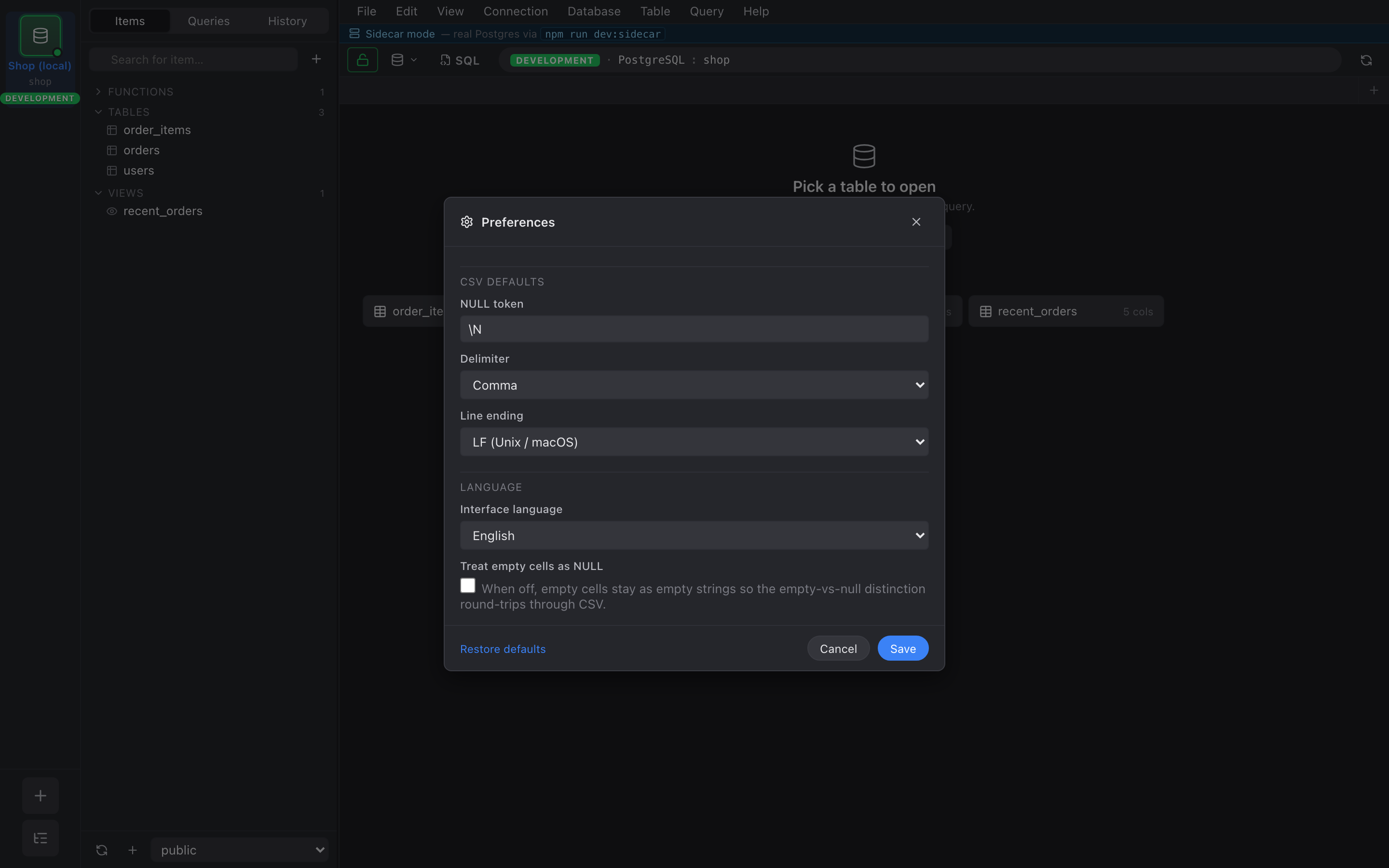Click the Cancel button
This screenshot has height=868, width=1389.
838,649
